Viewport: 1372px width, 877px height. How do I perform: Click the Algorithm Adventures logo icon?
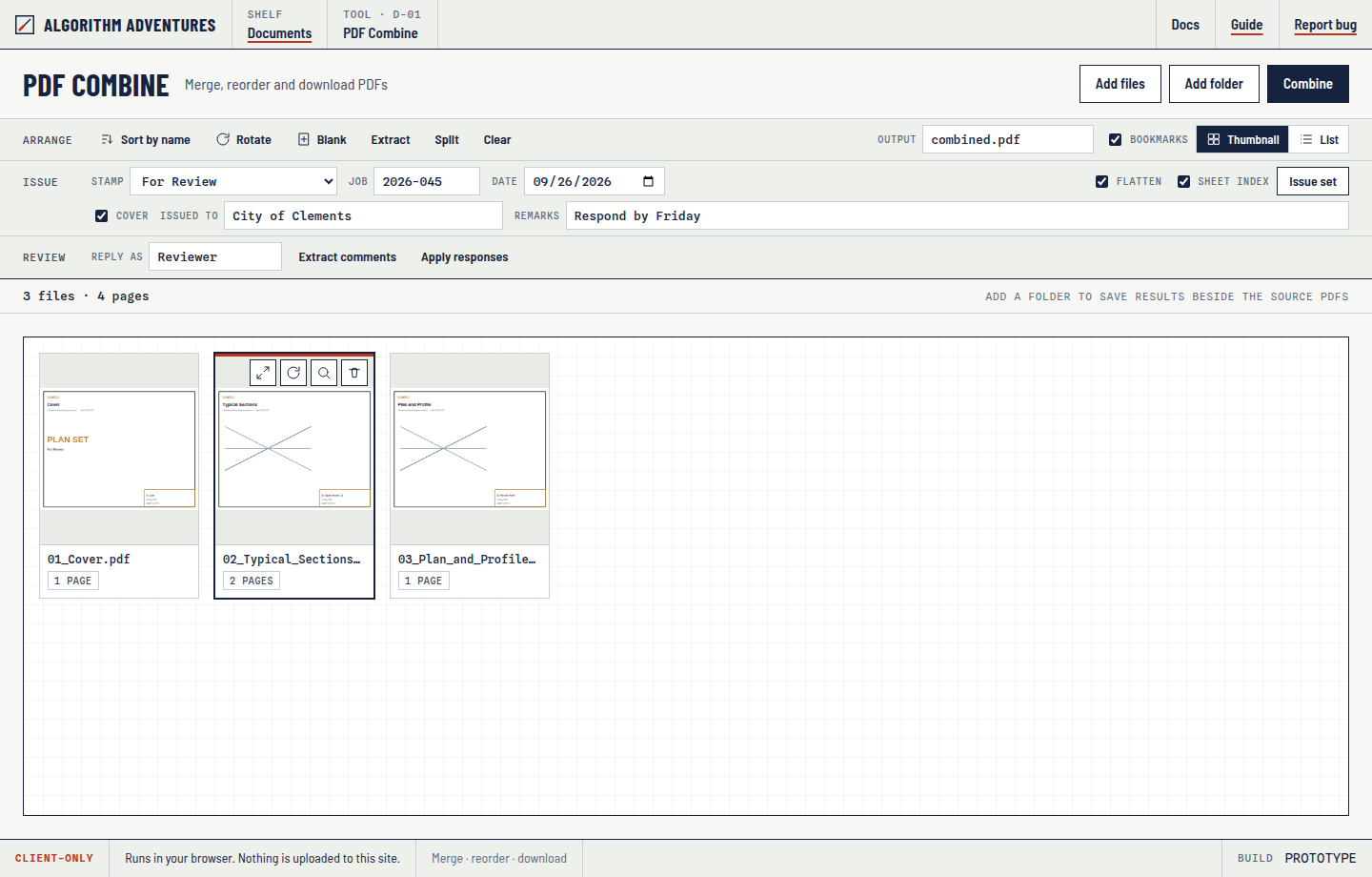[x=25, y=25]
